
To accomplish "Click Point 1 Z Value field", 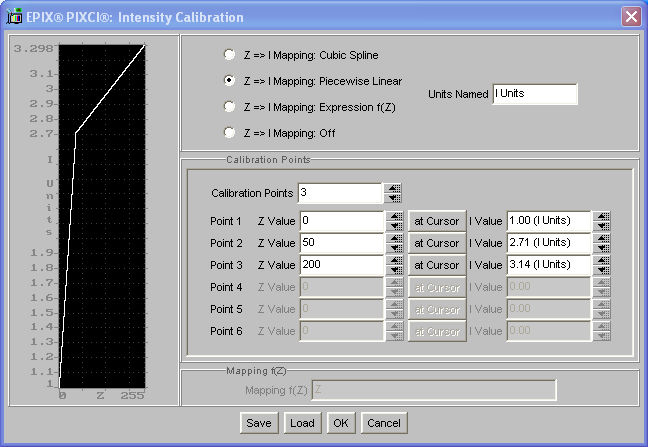I will 342,221.
